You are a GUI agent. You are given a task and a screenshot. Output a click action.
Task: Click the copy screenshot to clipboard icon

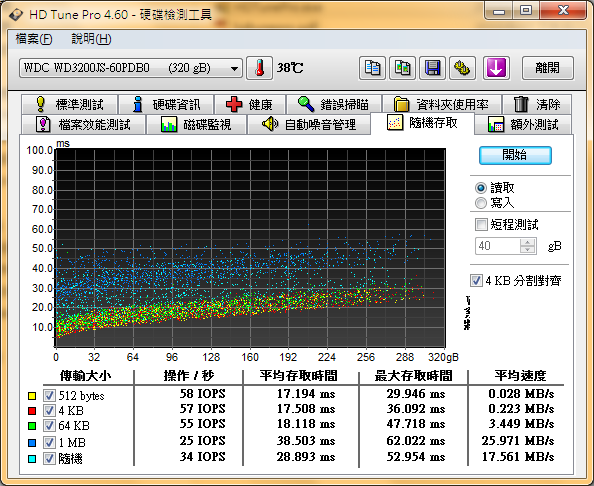tap(402, 68)
